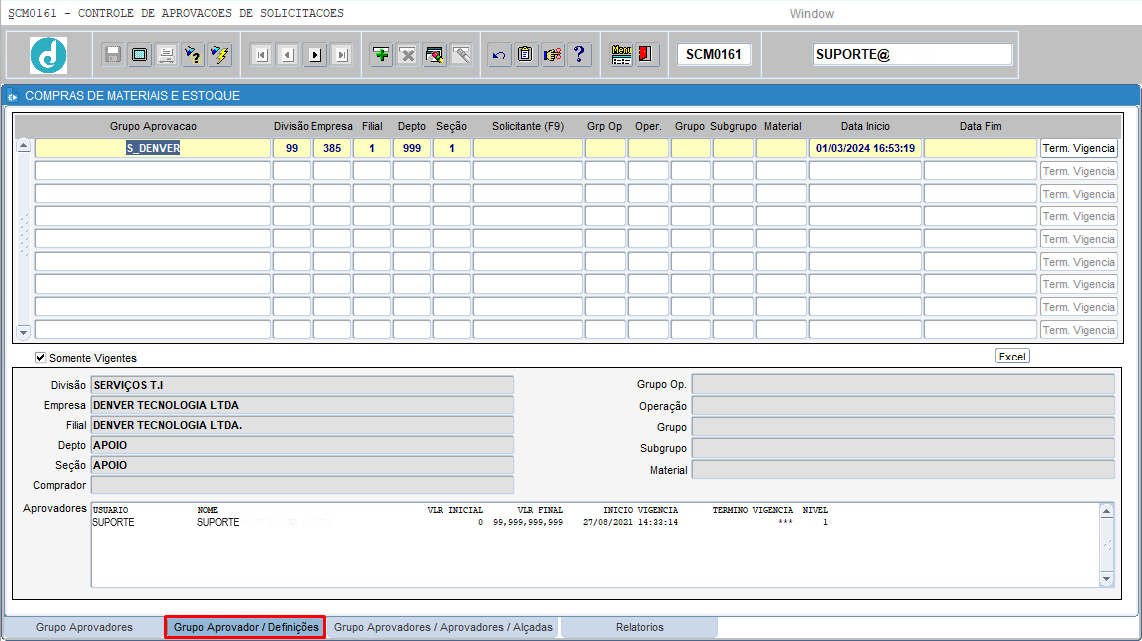Viewport: 1142px width, 641px height.
Task: Open the Relatorios tab
Action: 639,627
